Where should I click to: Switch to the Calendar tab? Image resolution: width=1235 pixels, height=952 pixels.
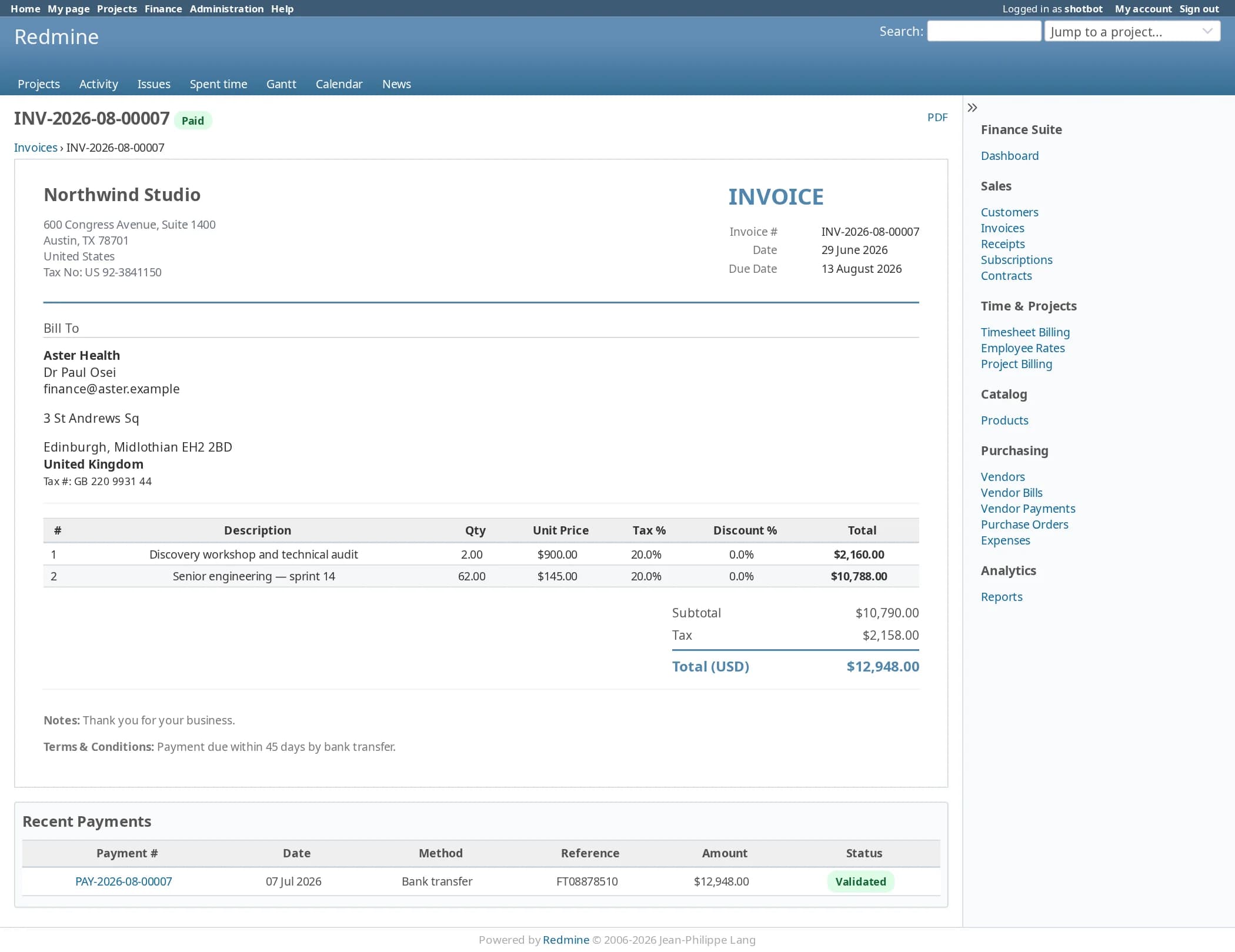point(339,84)
